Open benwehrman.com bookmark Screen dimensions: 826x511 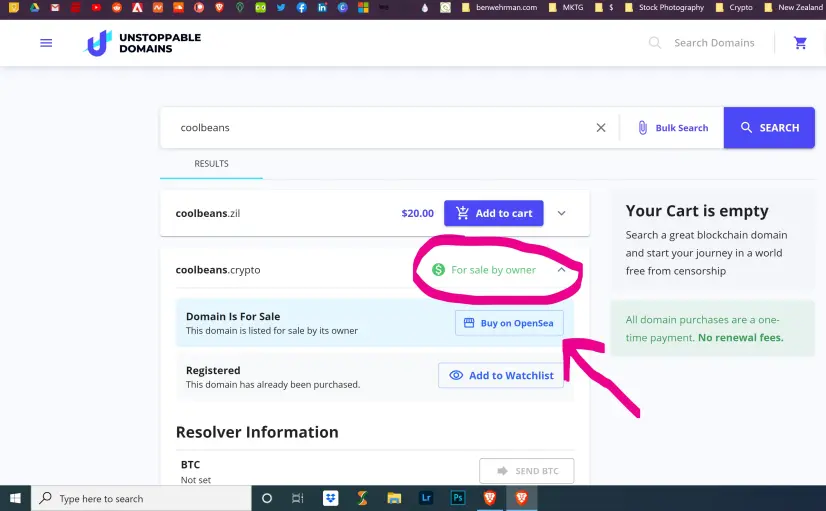[x=499, y=7]
